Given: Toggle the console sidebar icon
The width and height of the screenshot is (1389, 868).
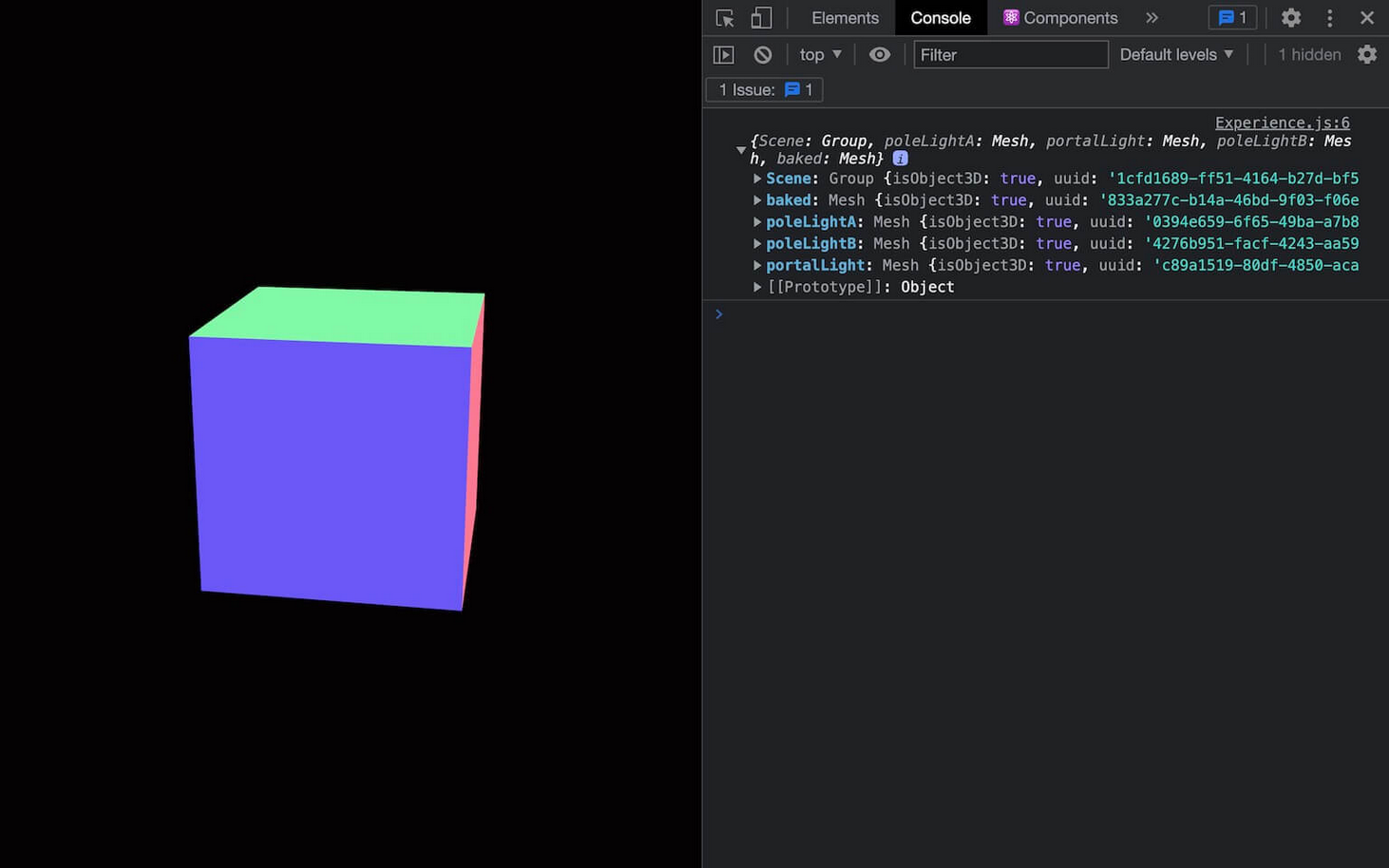Looking at the screenshot, I should (x=724, y=55).
